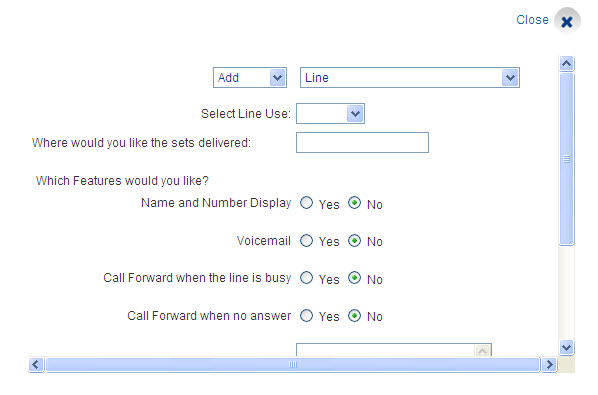This screenshot has height=395, width=598.
Task: Select No for Call Forward when no answer
Action: coord(354,315)
